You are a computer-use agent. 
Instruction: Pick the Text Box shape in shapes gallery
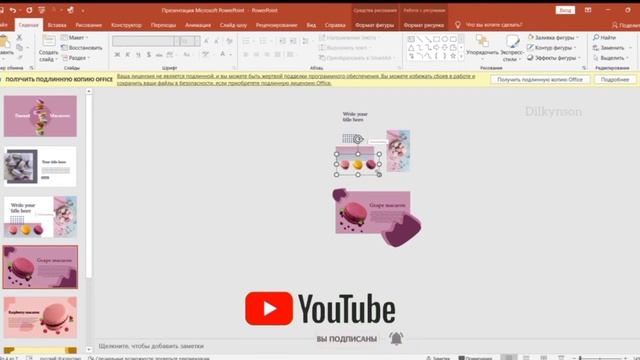click(x=411, y=39)
